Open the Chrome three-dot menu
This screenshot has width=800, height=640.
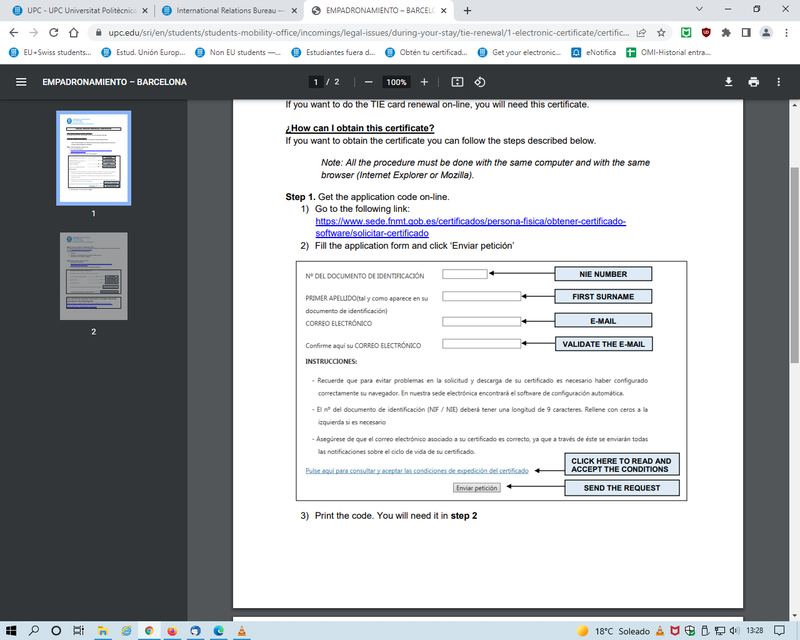tap(786, 33)
